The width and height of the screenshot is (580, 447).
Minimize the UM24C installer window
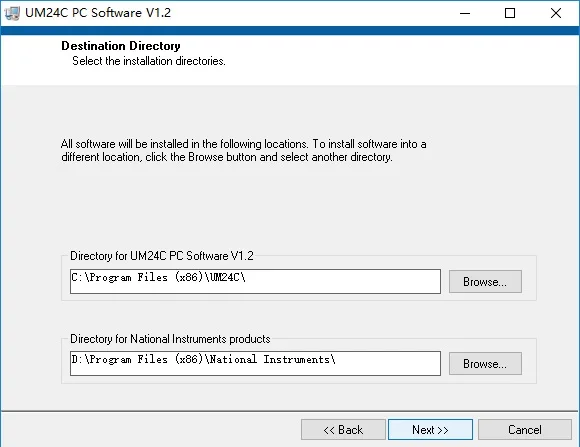pos(465,13)
